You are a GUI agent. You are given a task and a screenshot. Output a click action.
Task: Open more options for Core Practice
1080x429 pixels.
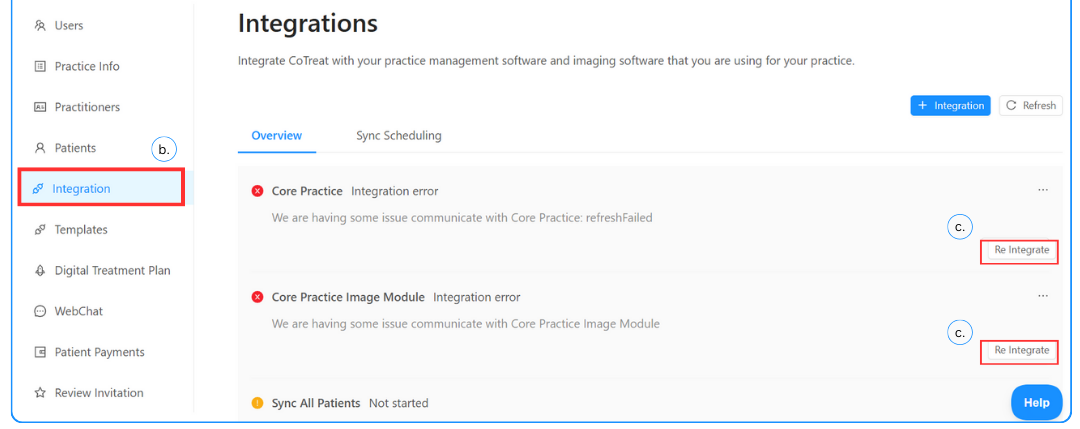tap(1043, 190)
